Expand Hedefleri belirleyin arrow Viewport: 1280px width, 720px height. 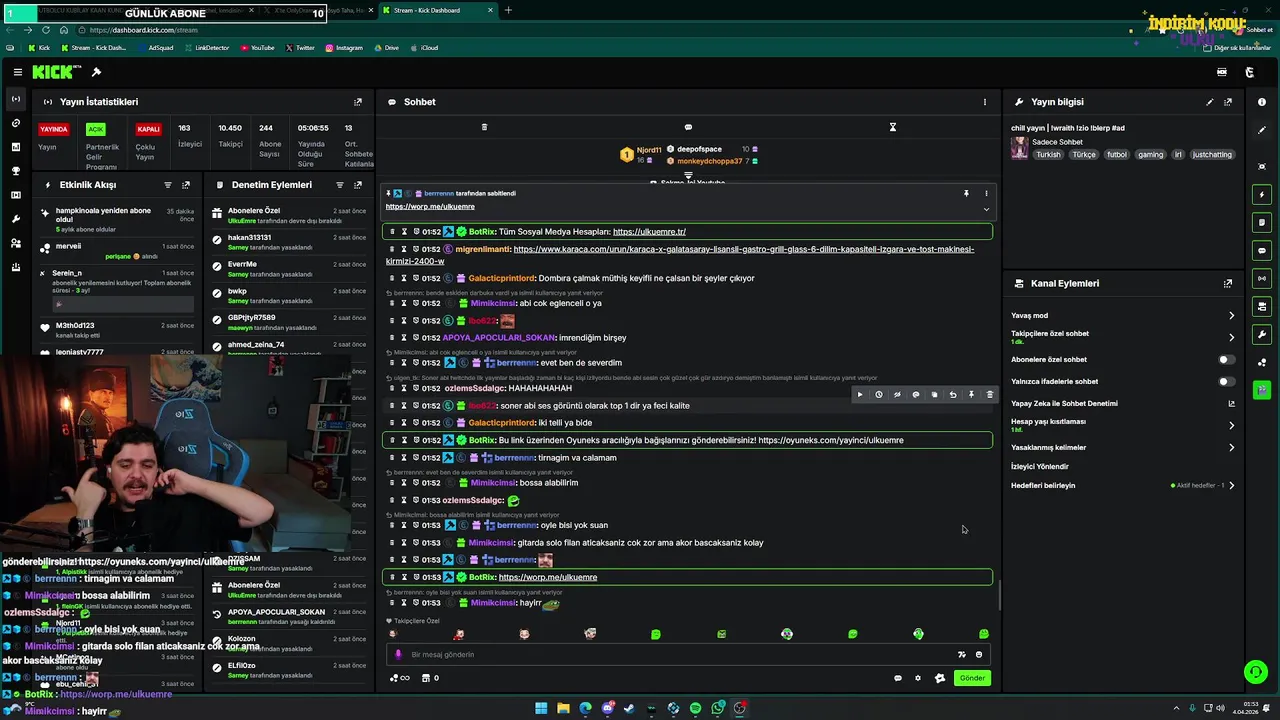(x=1232, y=486)
